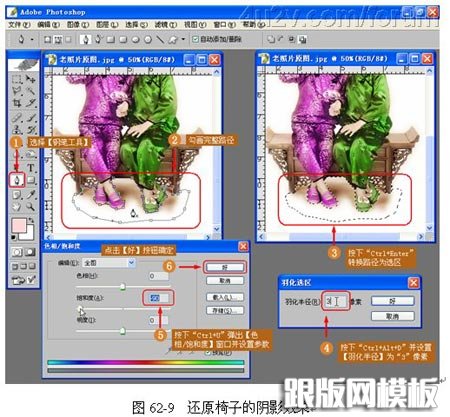The image size is (450, 417).
Task: Choose the Move tool in the toolbox
Action: [x=31, y=79]
